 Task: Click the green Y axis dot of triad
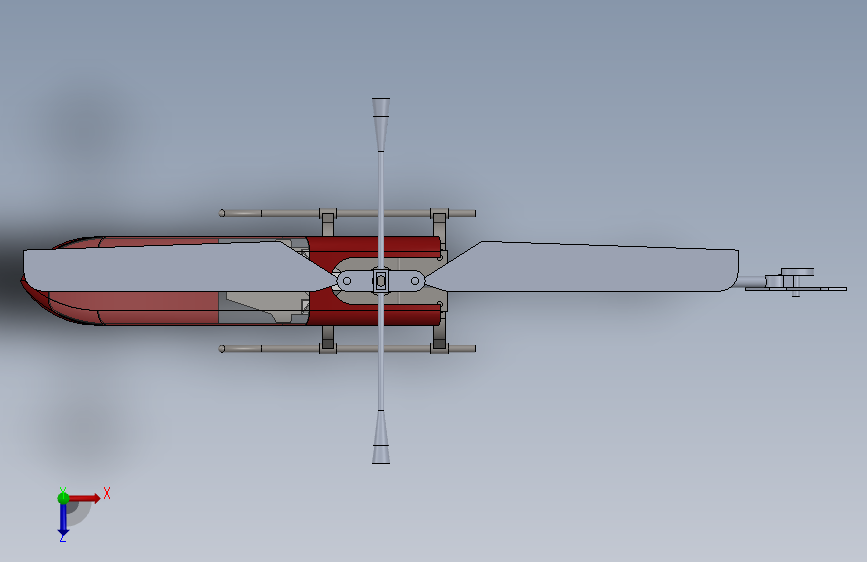[x=63, y=498]
